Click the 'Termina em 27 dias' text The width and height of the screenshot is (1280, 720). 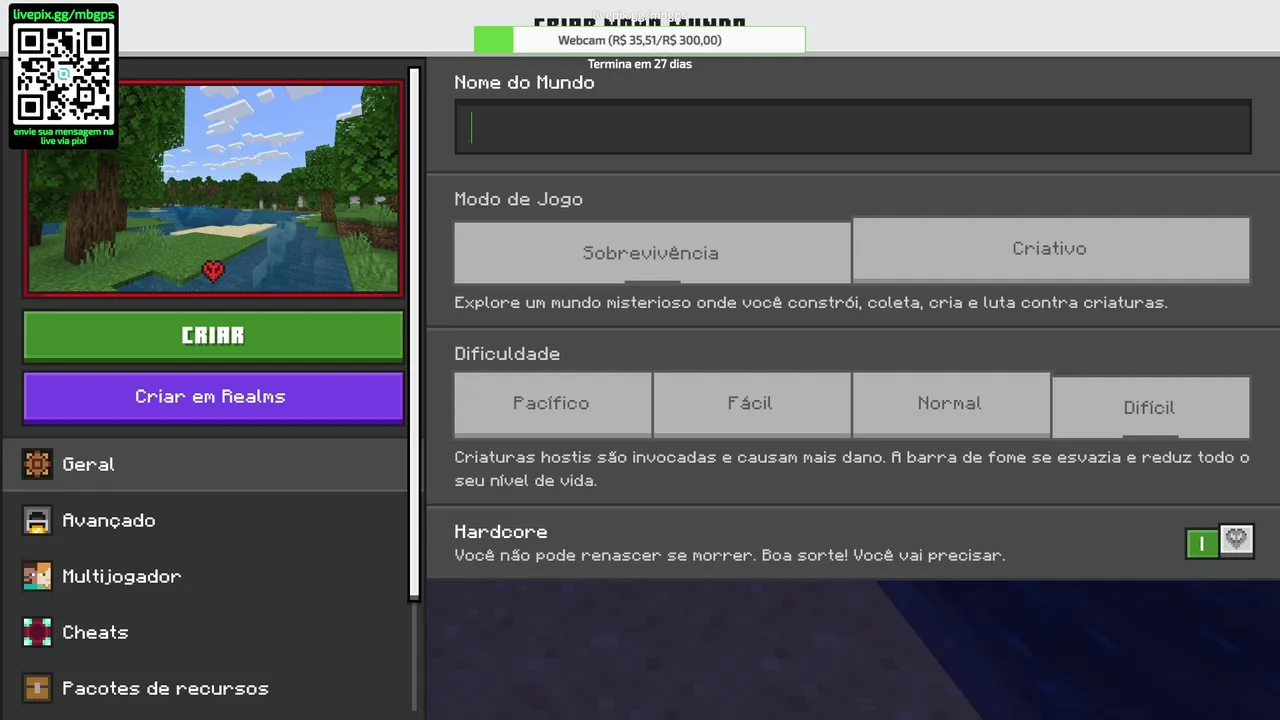[639, 64]
